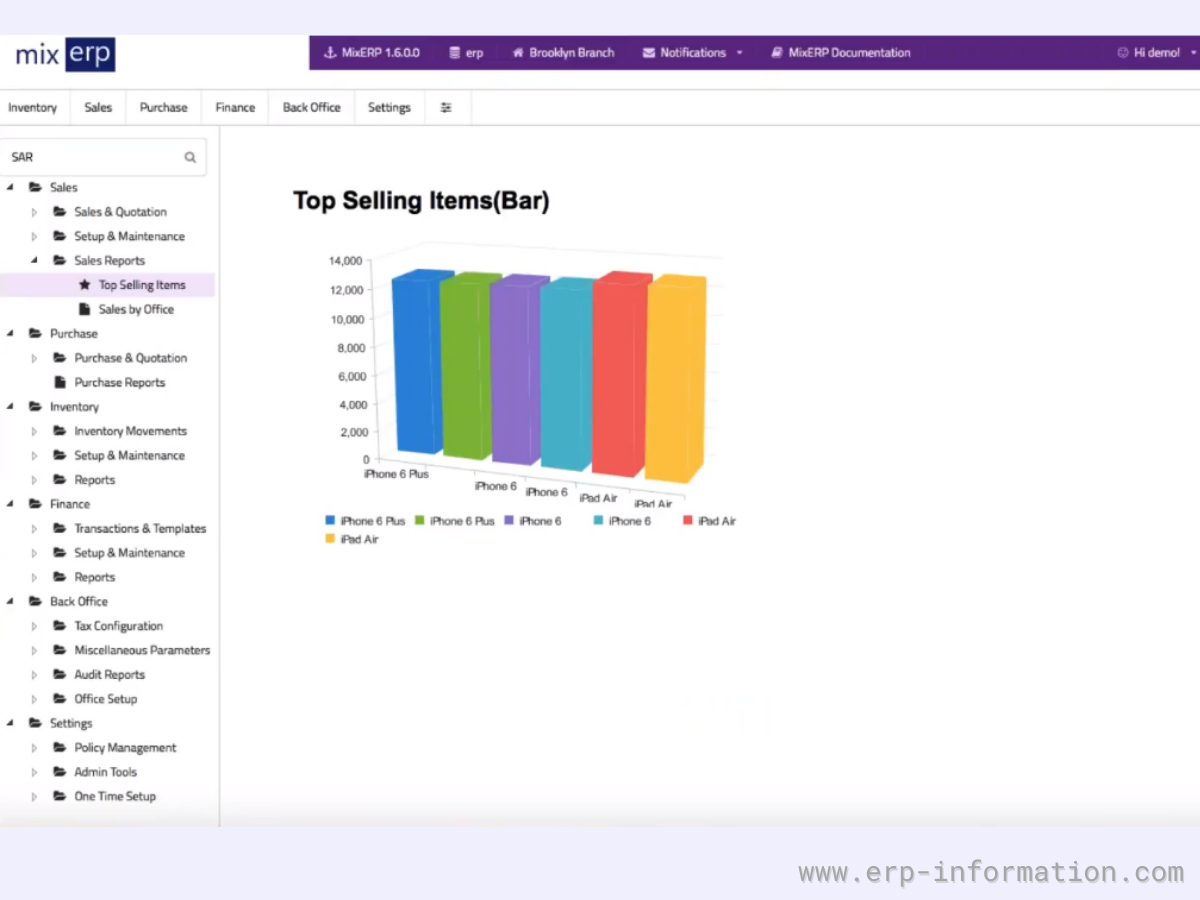Click the folder icon of One Time Setup

60,796
